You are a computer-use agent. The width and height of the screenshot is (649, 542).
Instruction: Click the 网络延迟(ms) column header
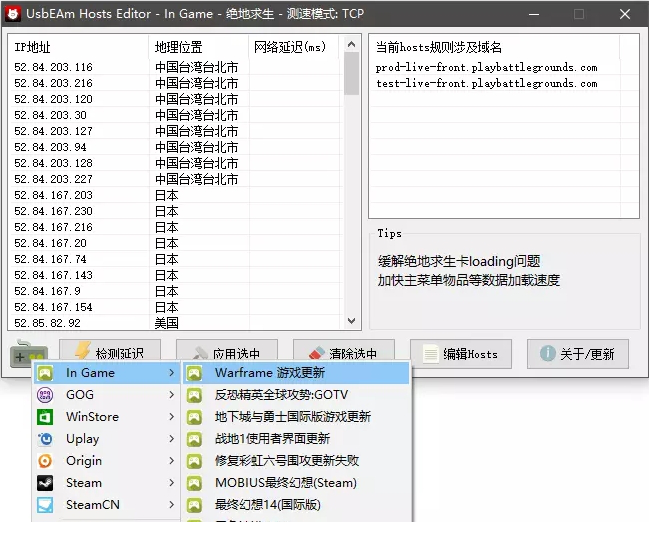[x=293, y=47]
